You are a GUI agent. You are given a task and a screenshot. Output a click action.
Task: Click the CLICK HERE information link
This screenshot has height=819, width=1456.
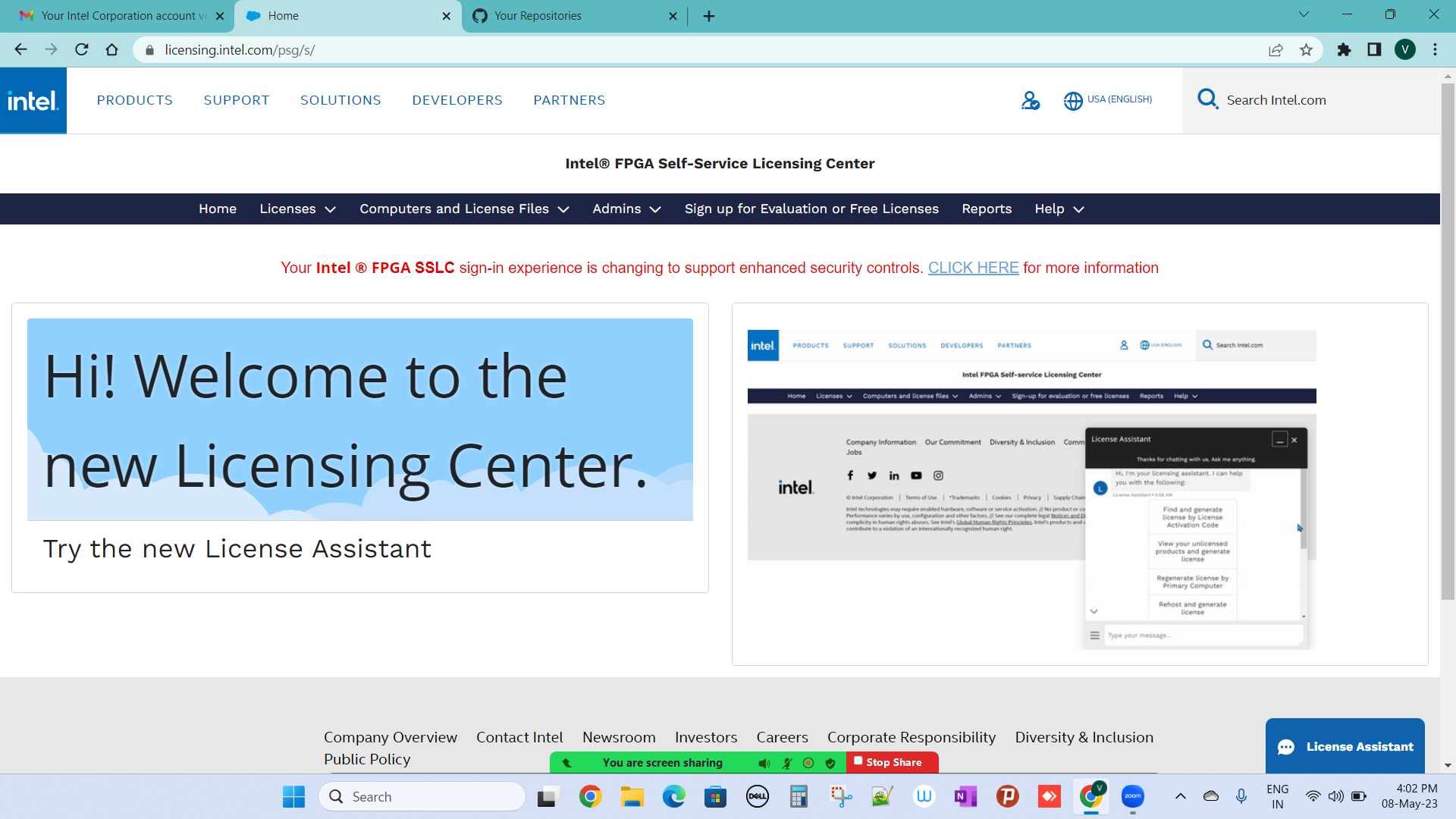(973, 268)
